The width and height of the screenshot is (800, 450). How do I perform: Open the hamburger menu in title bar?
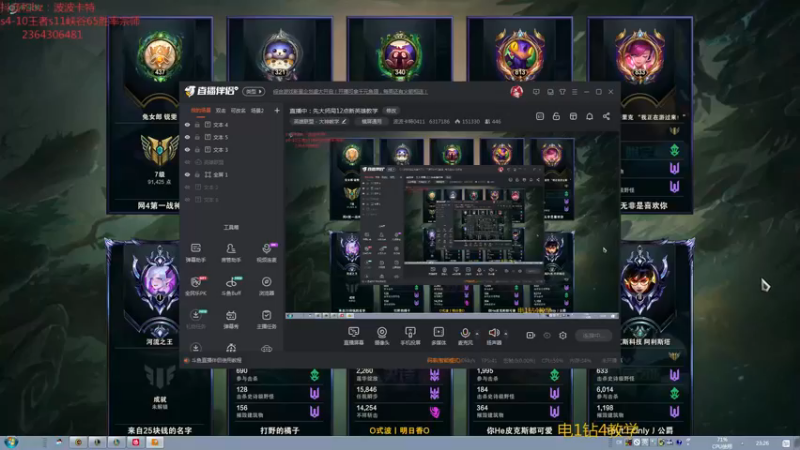574,92
